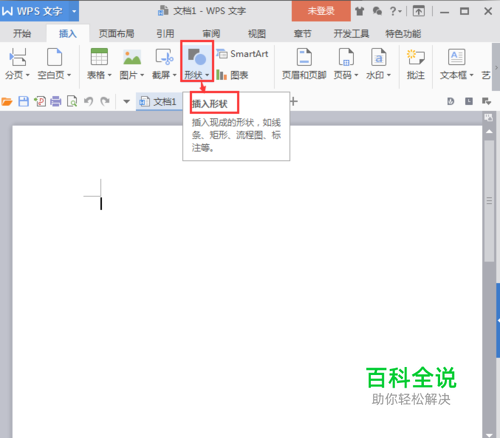
Task: Expand the 水印 dropdown arrow
Action: point(388,75)
